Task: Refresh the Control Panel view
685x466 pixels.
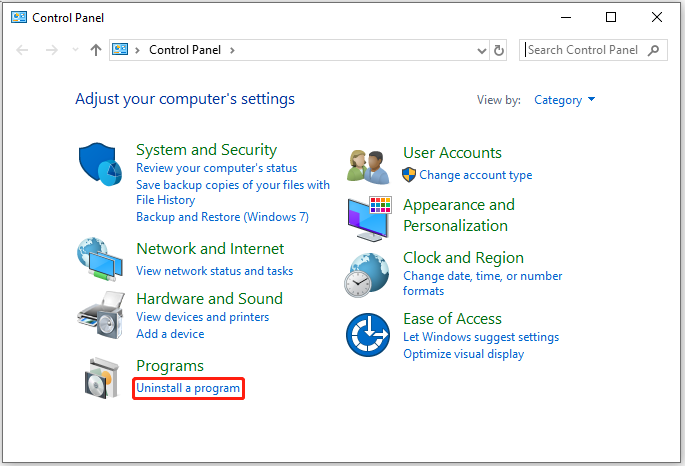Action: pyautogui.click(x=498, y=50)
